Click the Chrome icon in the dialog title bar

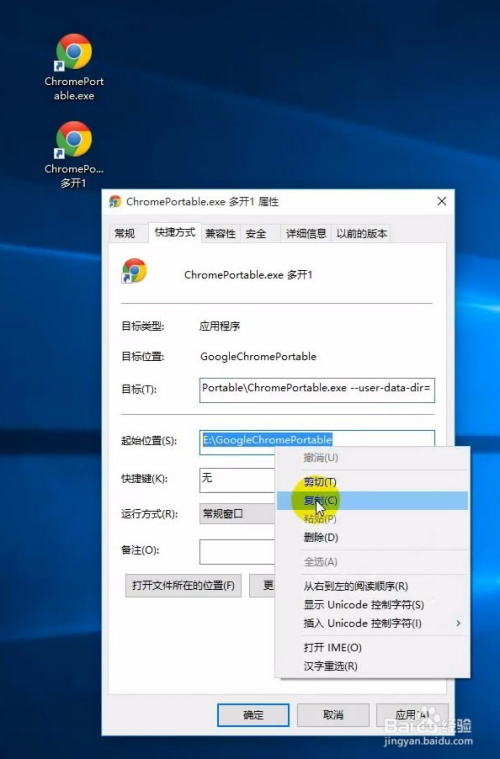pyautogui.click(x=115, y=201)
